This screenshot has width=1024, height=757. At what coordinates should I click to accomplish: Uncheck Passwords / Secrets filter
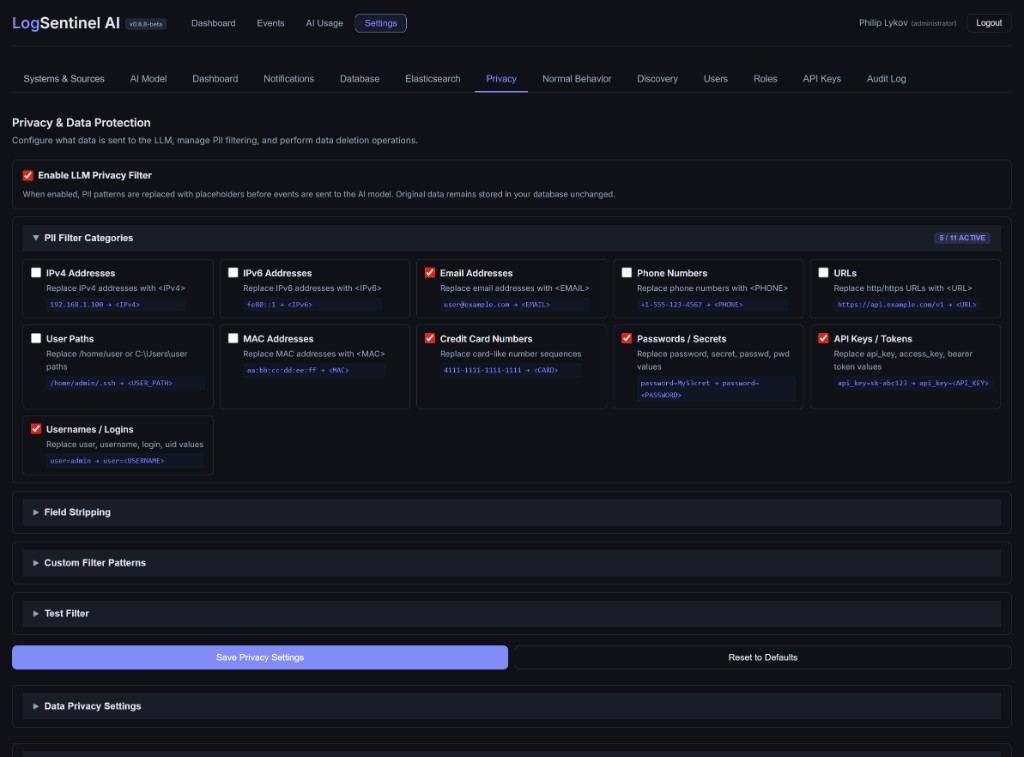(x=627, y=338)
